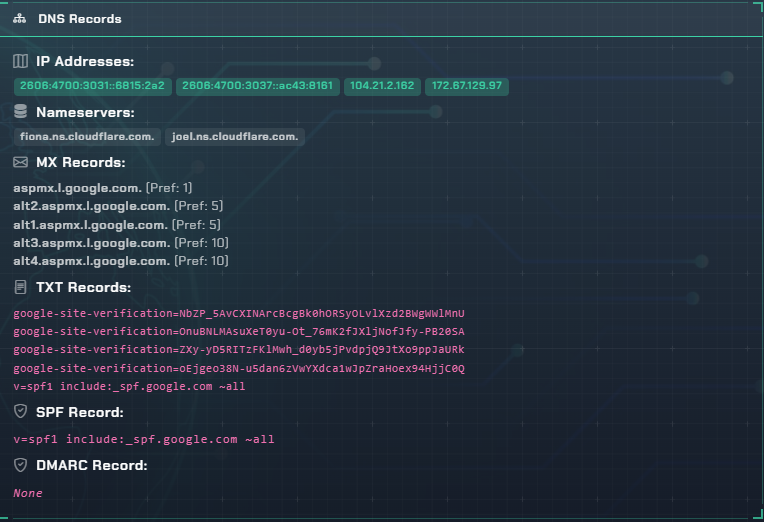Click the TXT Records document icon
Screen dimensions: 764x522
(21, 288)
